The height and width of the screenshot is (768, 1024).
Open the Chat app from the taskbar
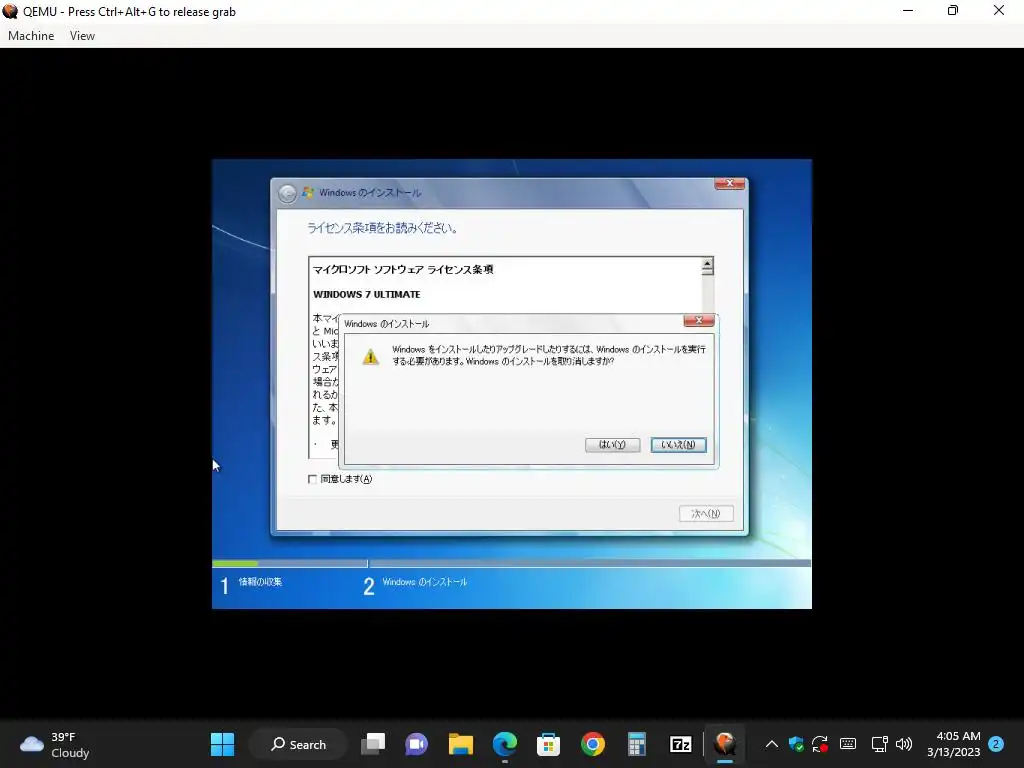click(x=417, y=744)
